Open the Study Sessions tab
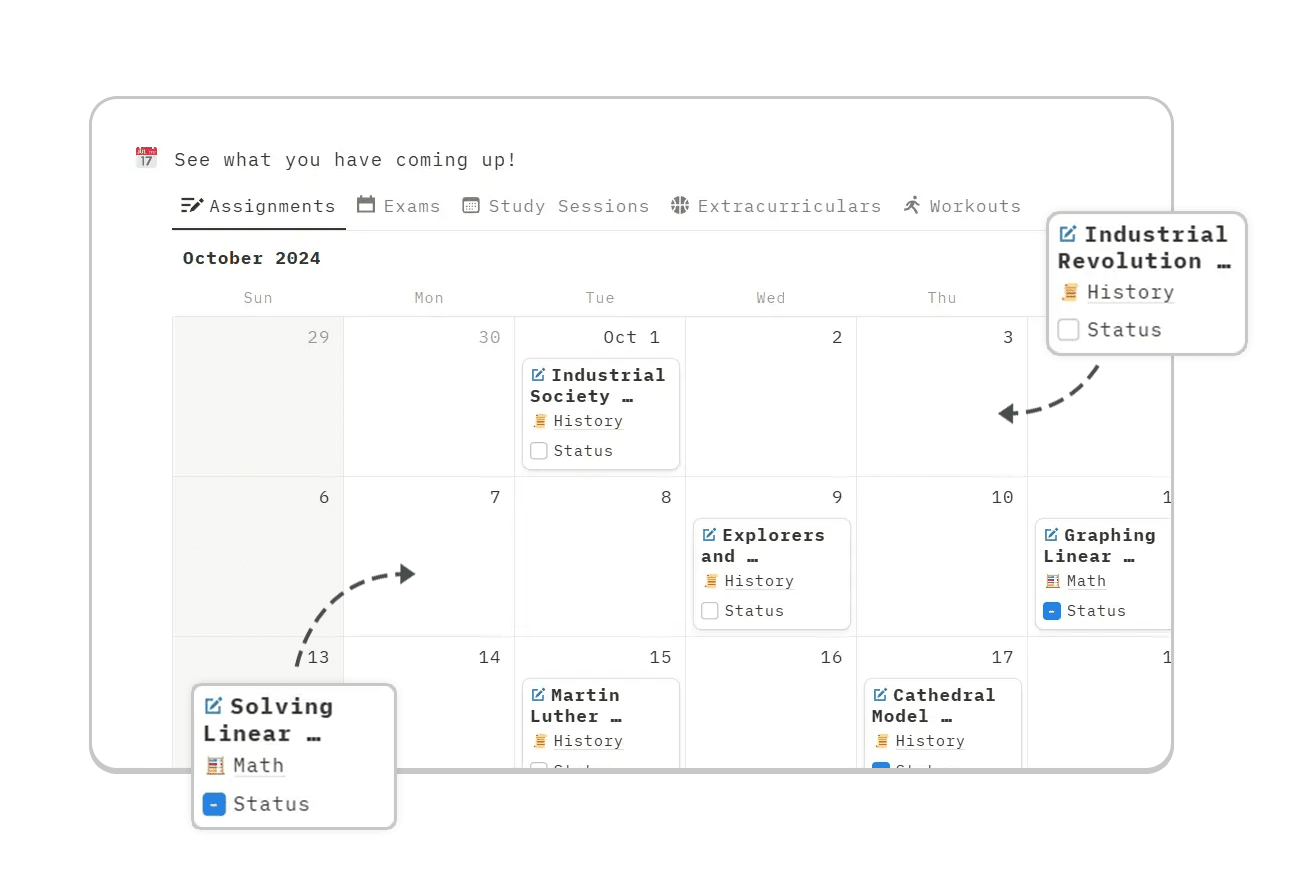 point(555,206)
